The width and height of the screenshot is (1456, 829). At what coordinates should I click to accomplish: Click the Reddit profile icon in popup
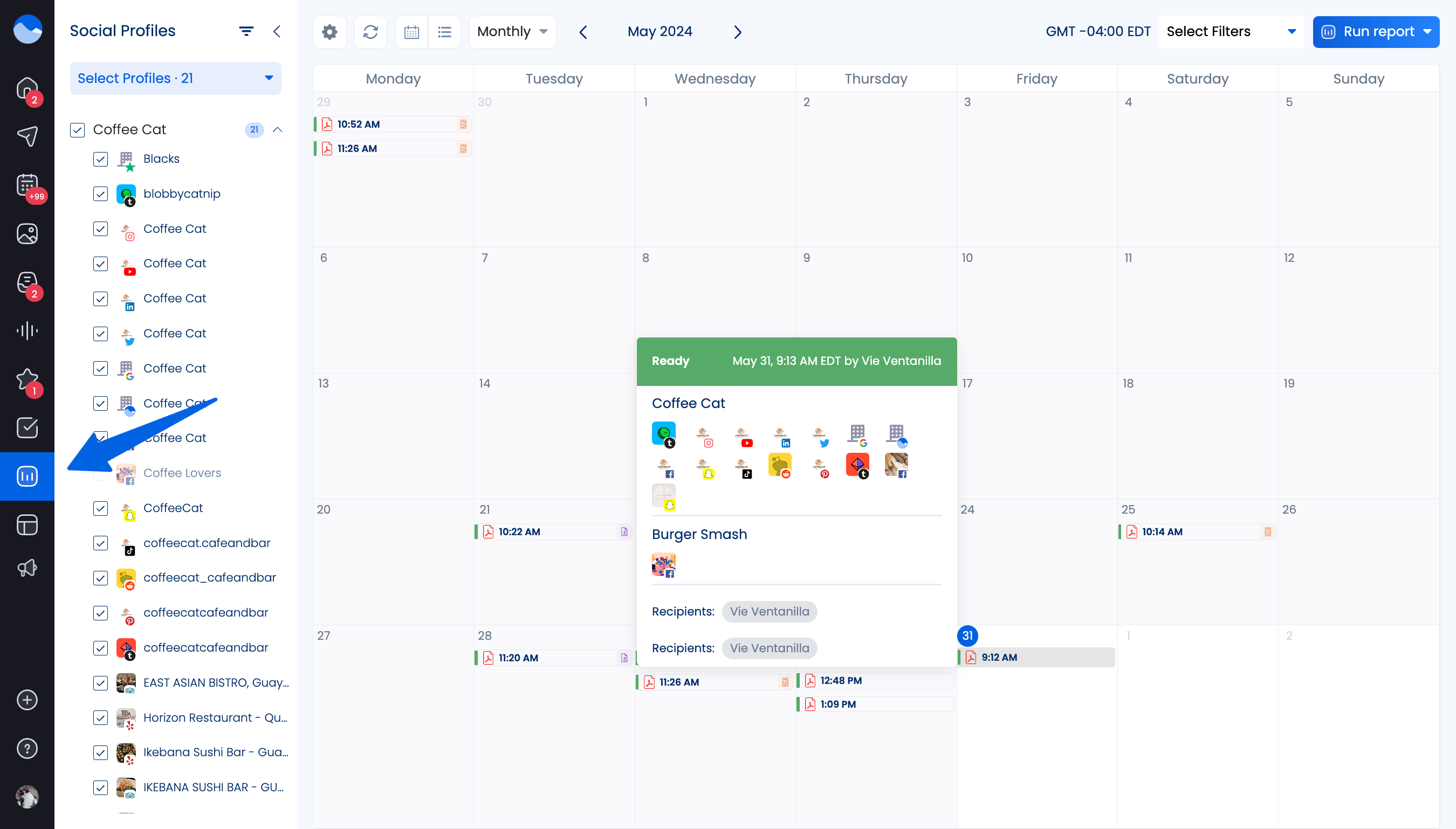780,465
